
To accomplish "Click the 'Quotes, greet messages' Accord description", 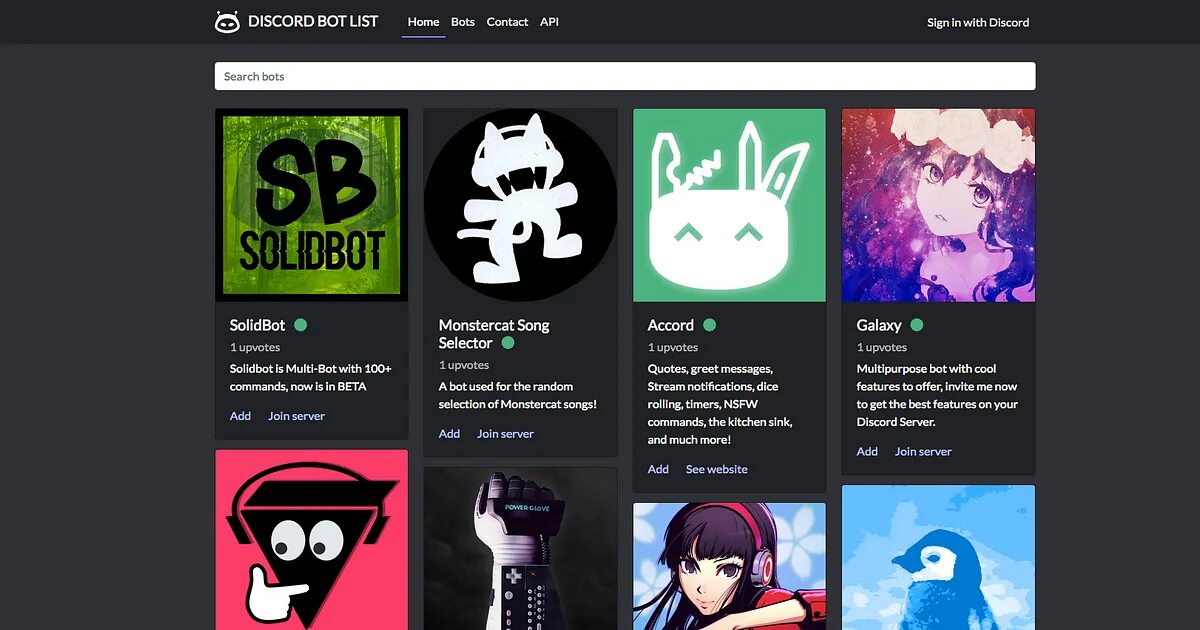I will tap(720, 404).
